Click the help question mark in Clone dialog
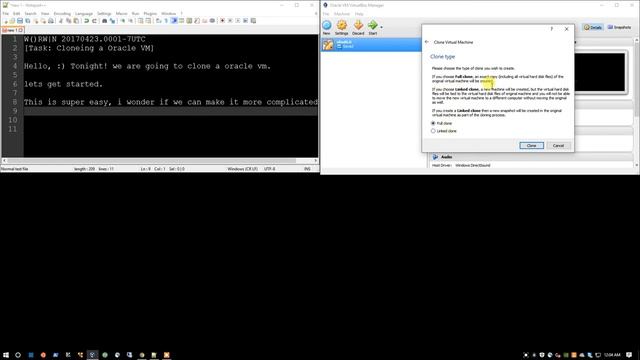The height and width of the screenshot is (360, 640). (551, 29)
